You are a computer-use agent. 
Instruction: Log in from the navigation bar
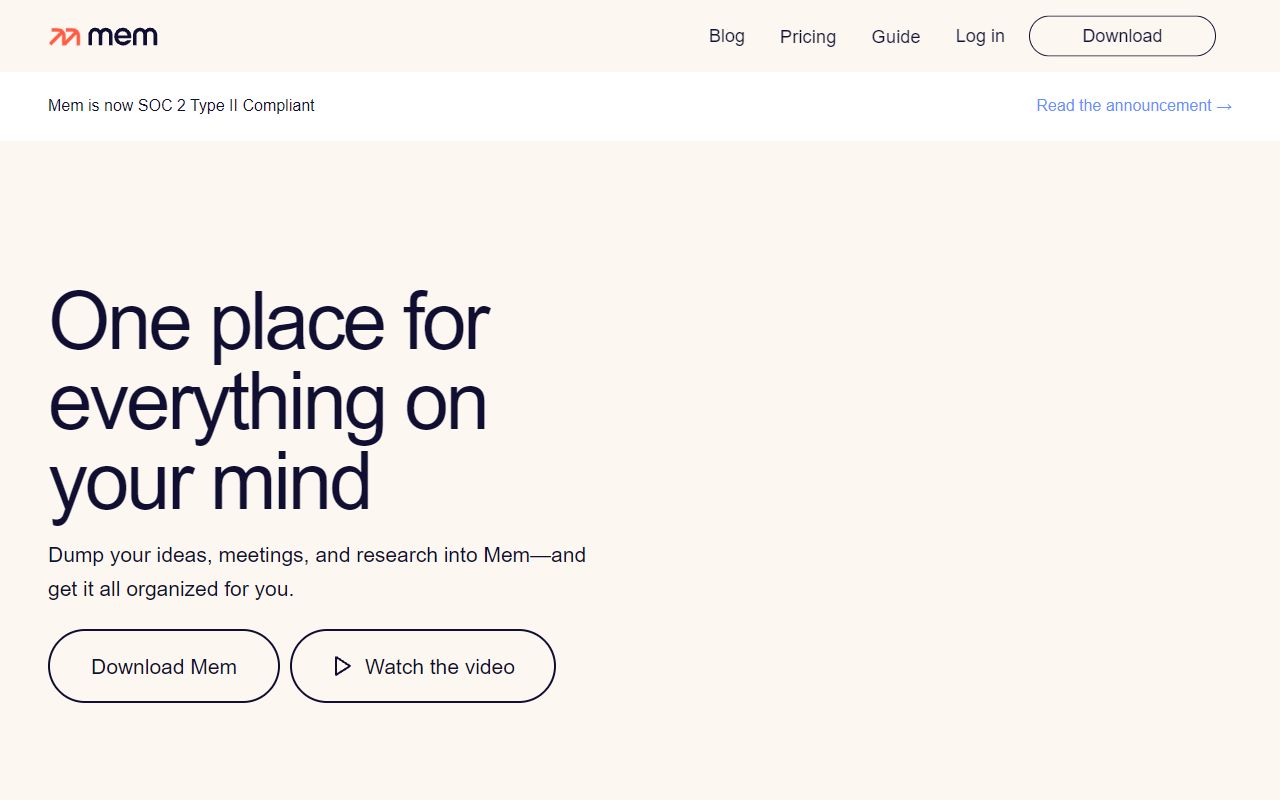[980, 36]
